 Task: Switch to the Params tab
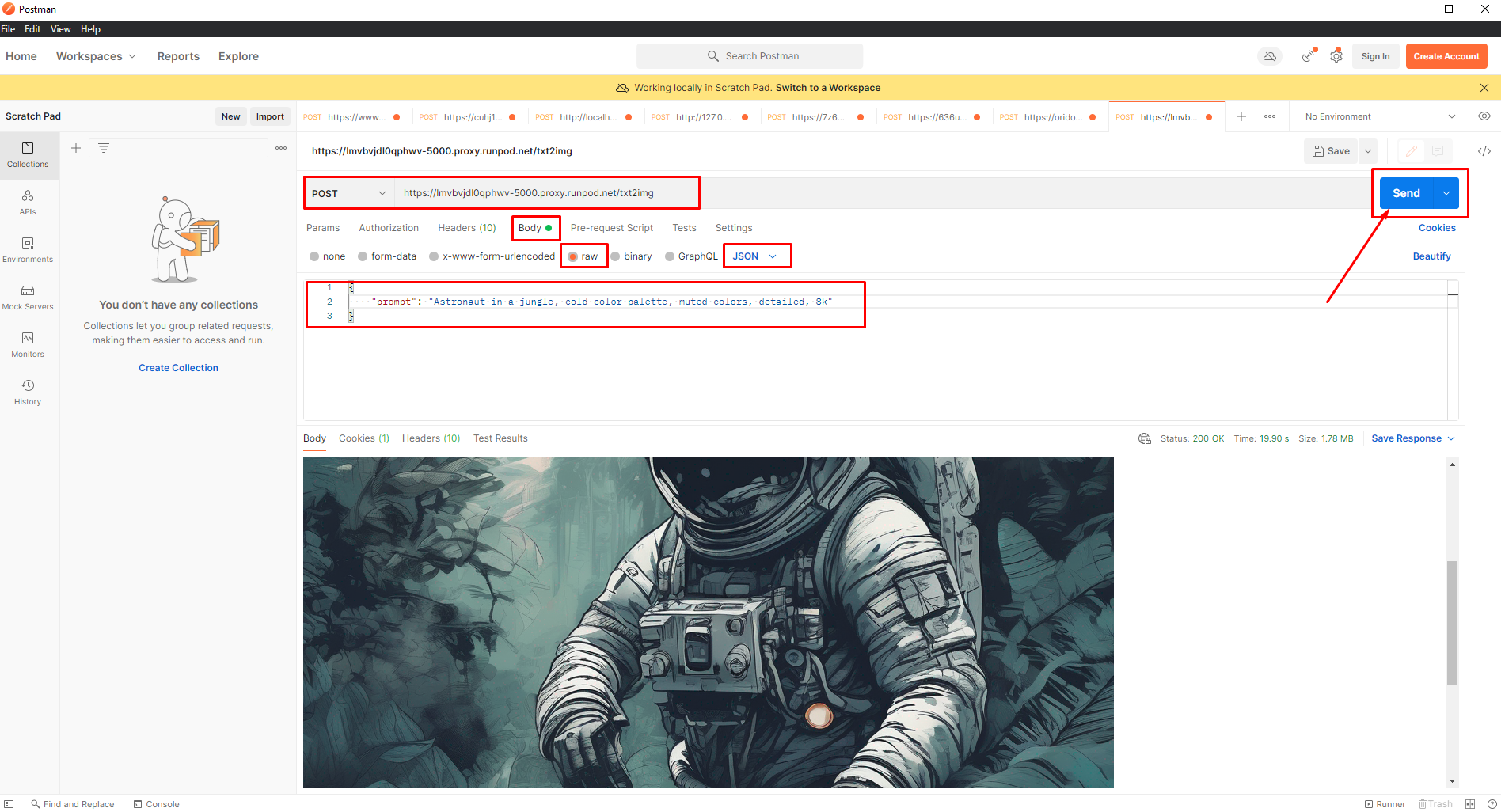click(x=323, y=228)
